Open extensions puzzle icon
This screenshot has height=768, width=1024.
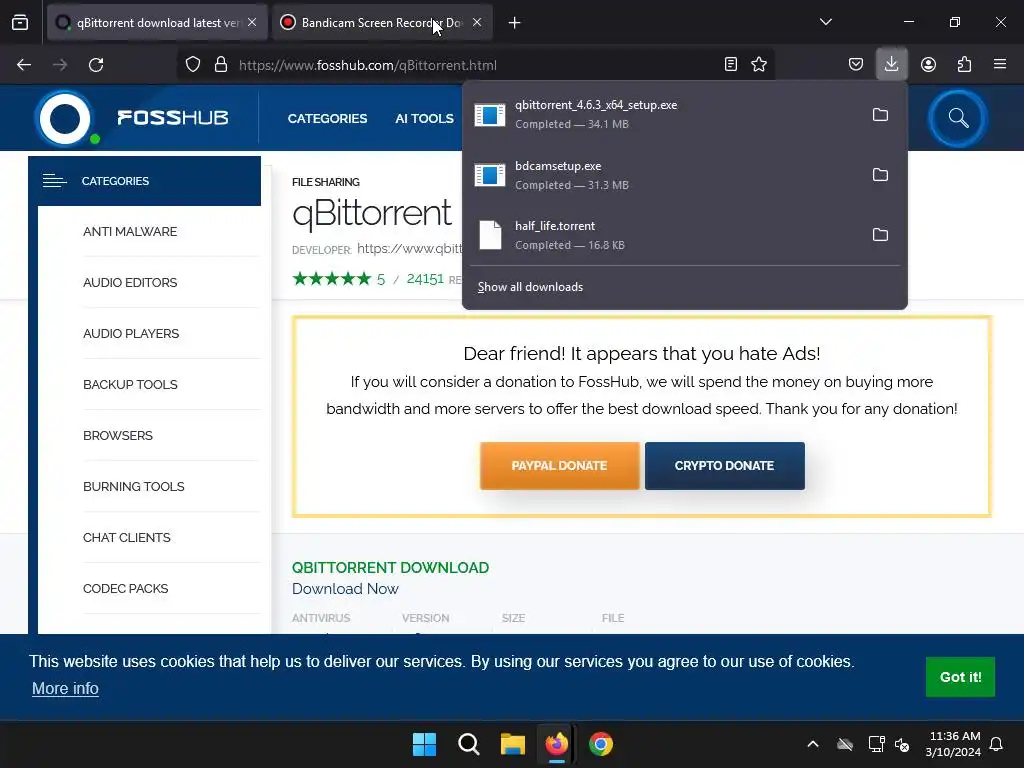pyautogui.click(x=964, y=64)
